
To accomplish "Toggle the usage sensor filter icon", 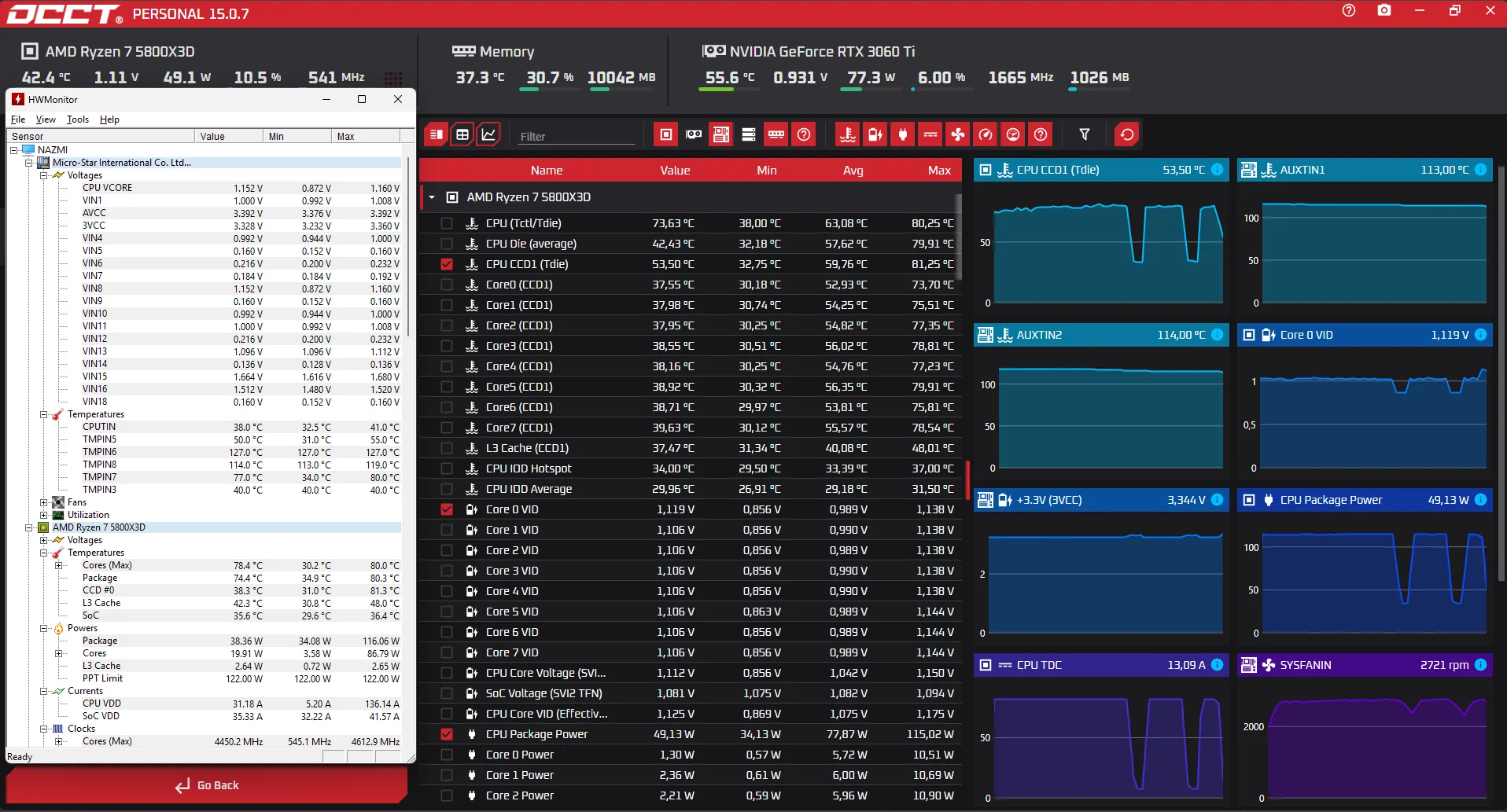I will [x=1013, y=134].
